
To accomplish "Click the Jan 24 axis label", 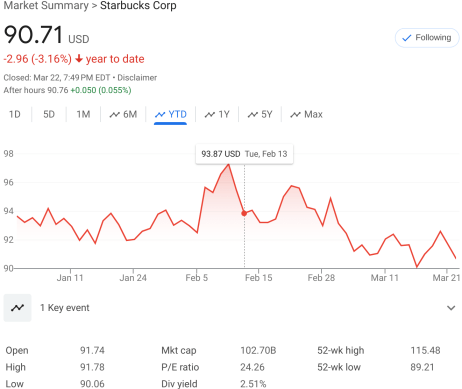I will click(x=133, y=278).
